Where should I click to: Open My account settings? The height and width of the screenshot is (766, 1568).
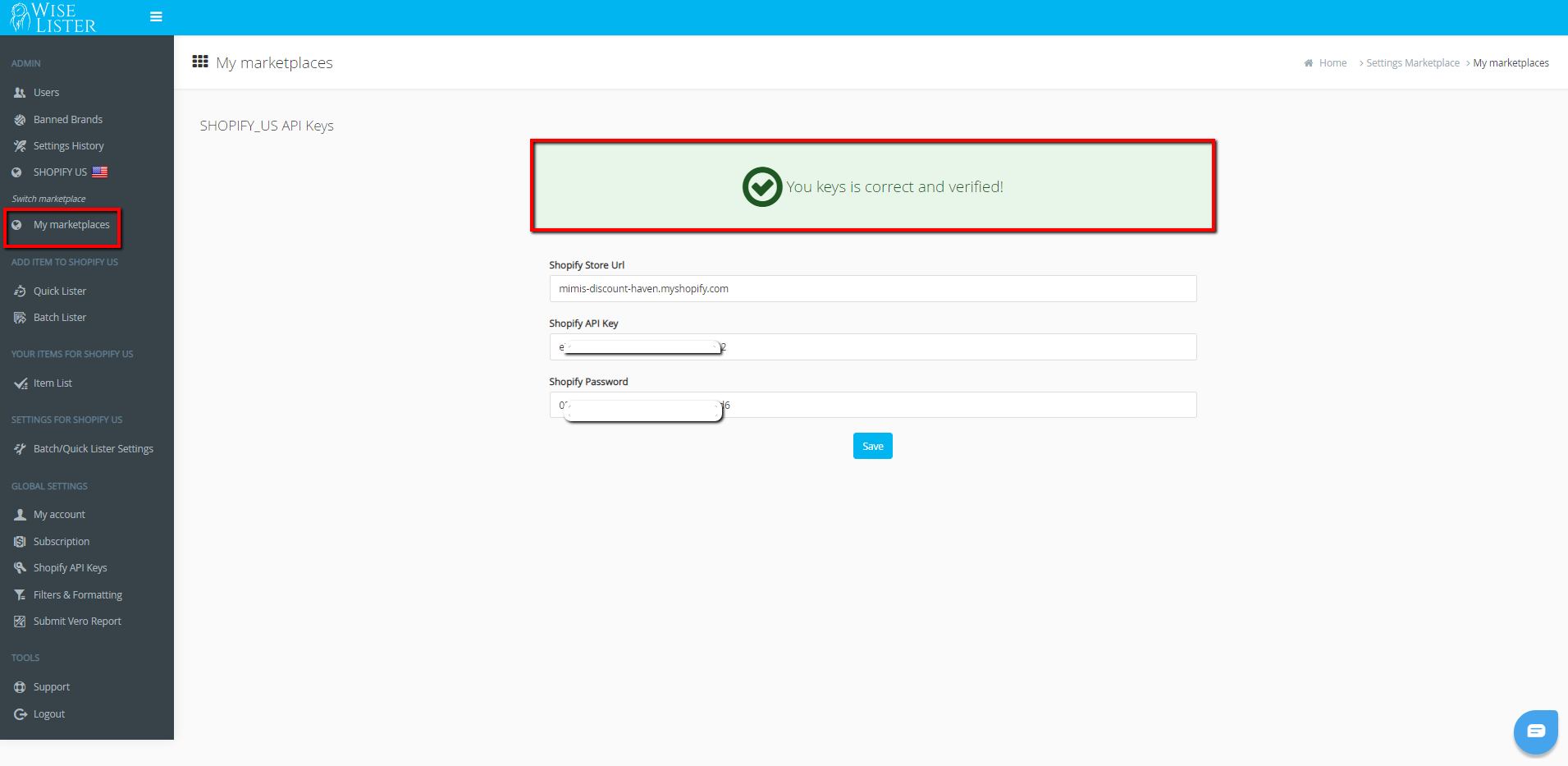[x=59, y=515]
